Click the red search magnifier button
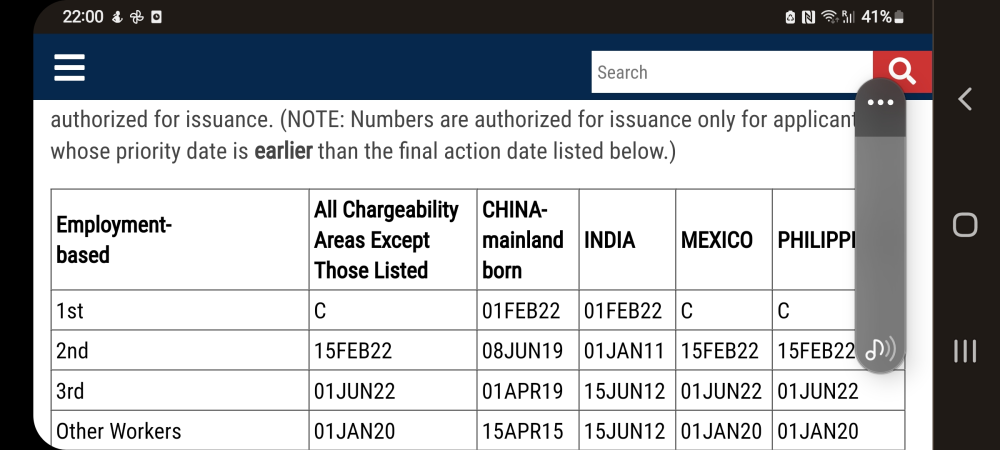Screen dimensions: 1000x450 click(x=902, y=71)
